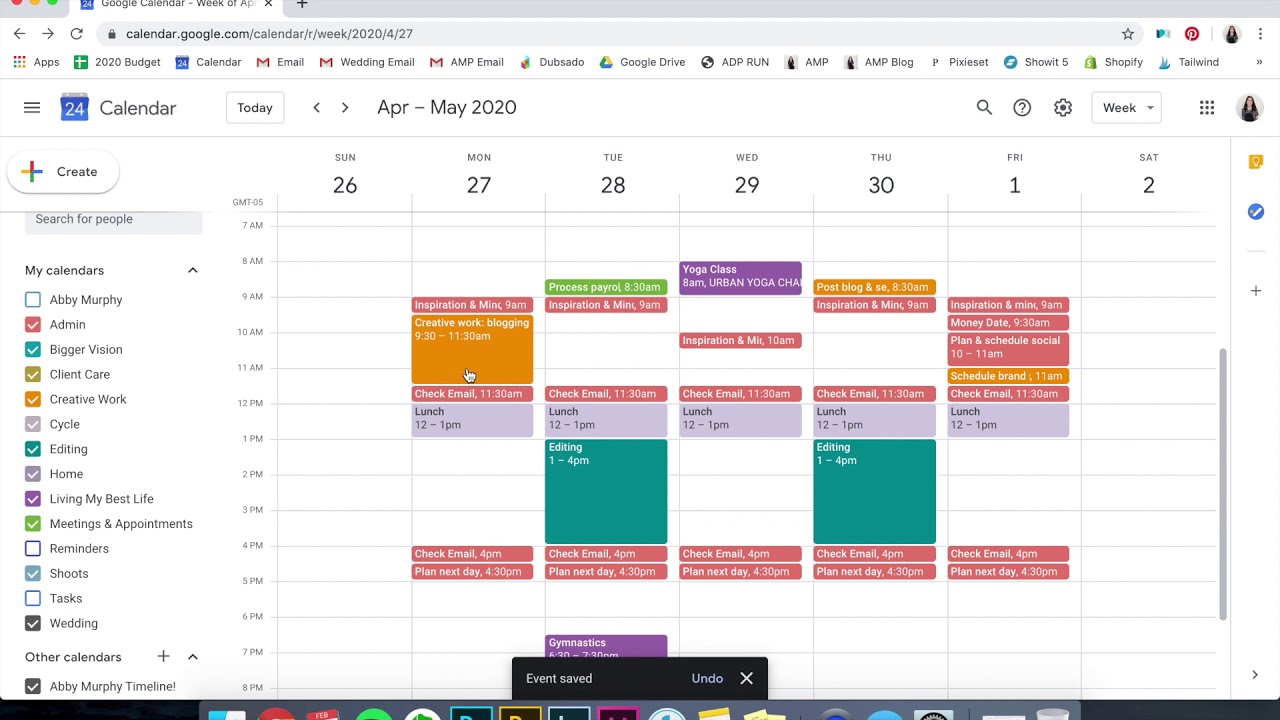Click the Create event button
Viewport: 1280px width, 720px height.
pos(63,172)
